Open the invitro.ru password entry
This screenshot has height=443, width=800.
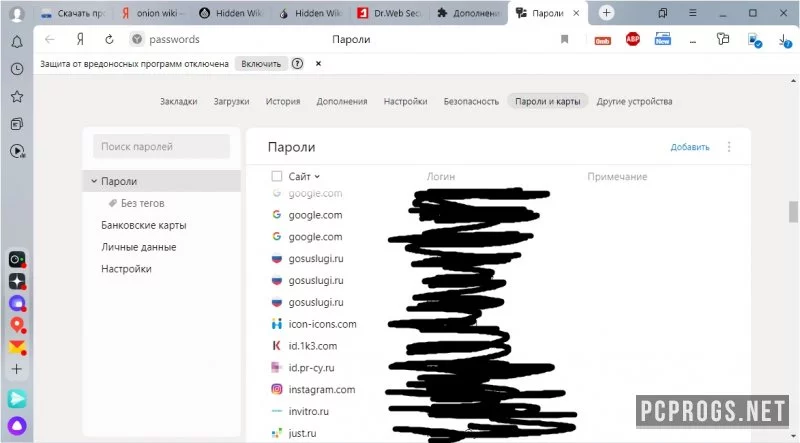[x=308, y=411]
